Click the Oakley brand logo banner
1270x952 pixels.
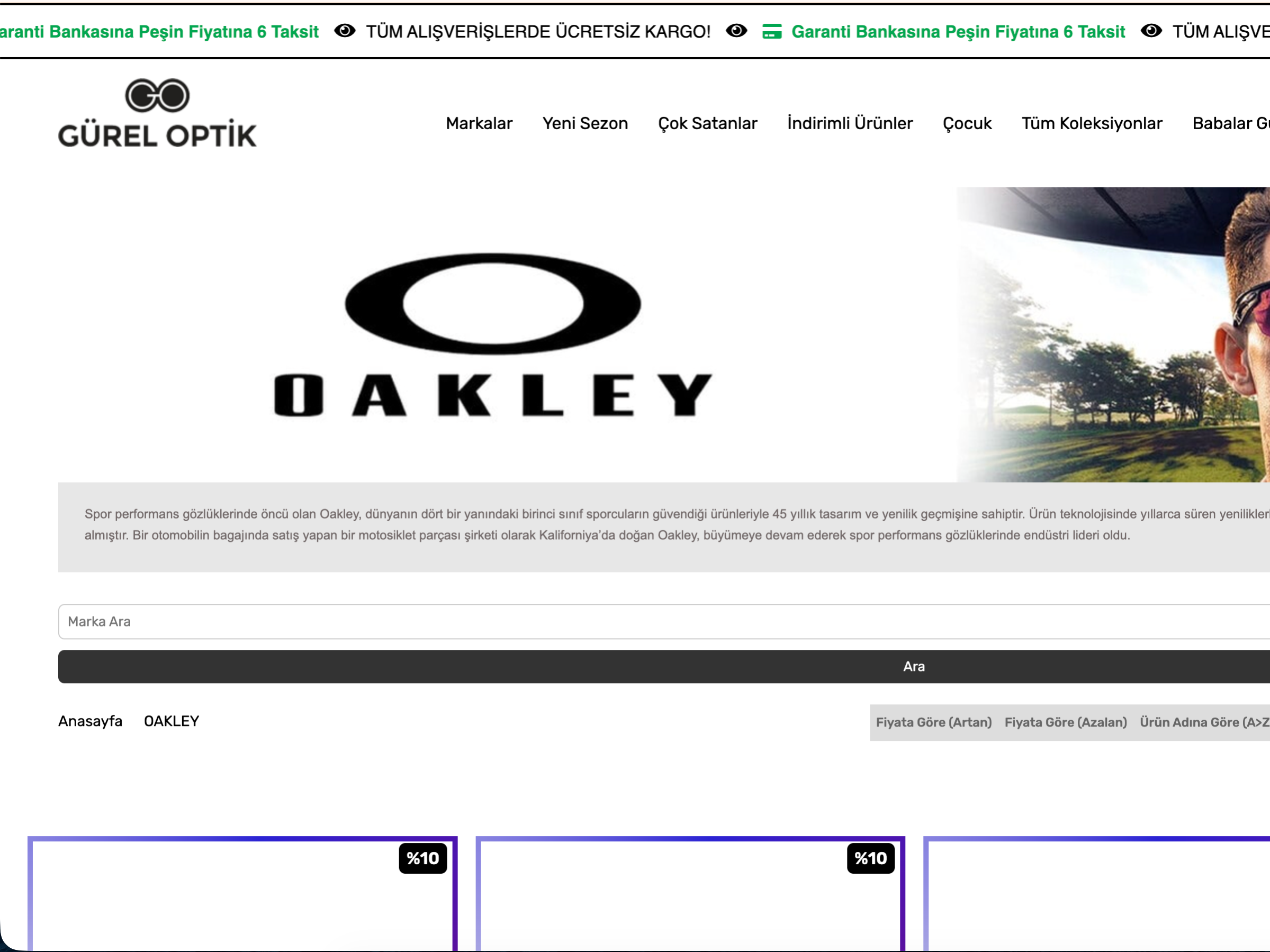point(493,334)
